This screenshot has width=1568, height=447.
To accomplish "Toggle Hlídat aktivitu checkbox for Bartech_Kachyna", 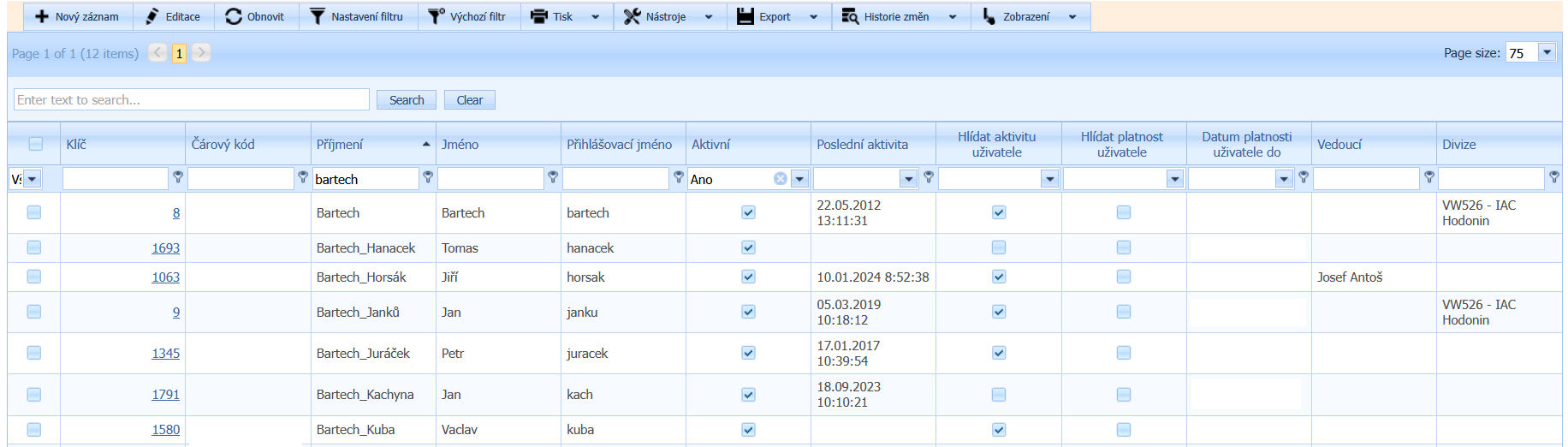I will [x=999, y=395].
